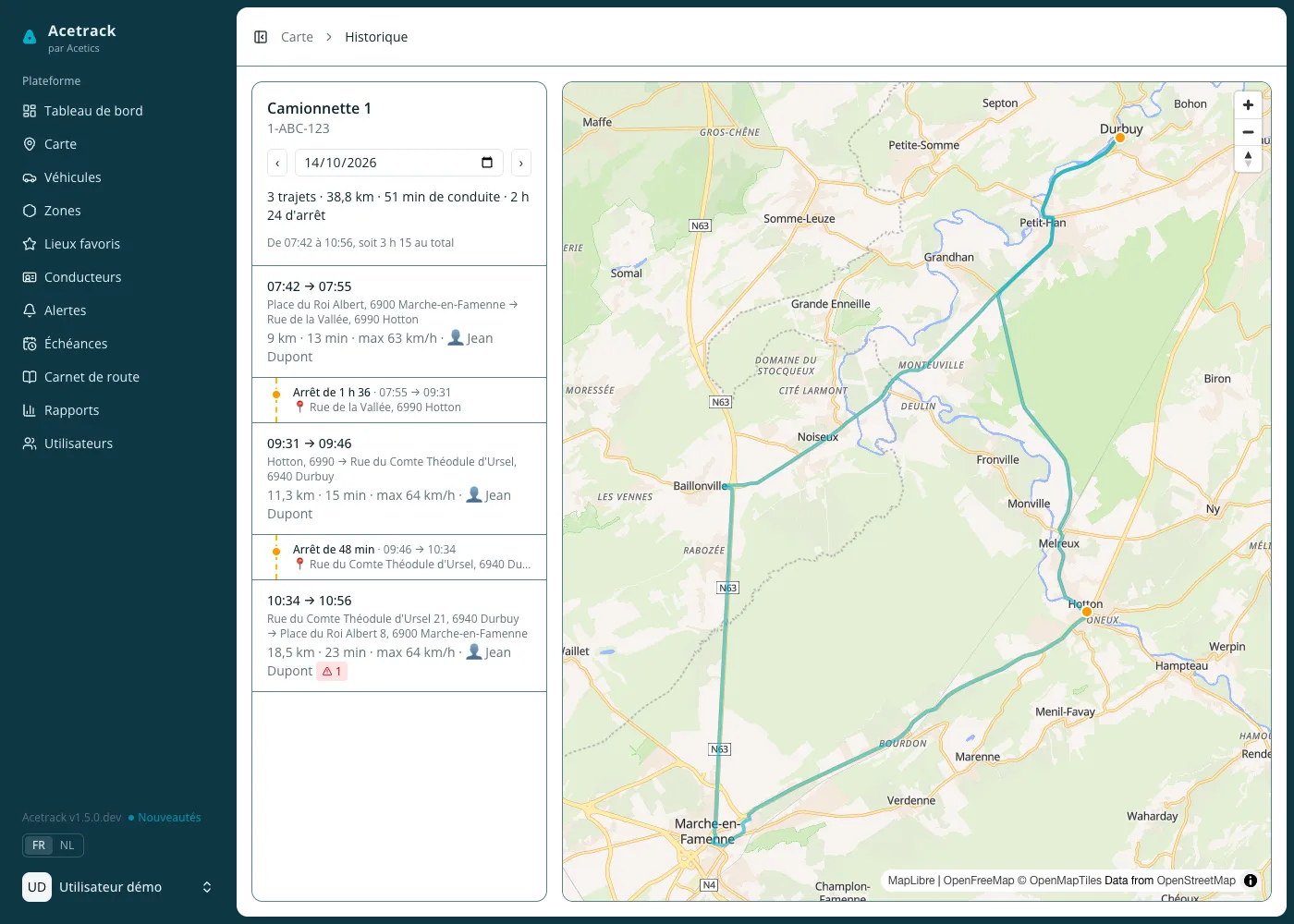The image size is (1294, 924).
Task: Click the Arrêt de 1 h 36 stop
Action: pos(399,400)
